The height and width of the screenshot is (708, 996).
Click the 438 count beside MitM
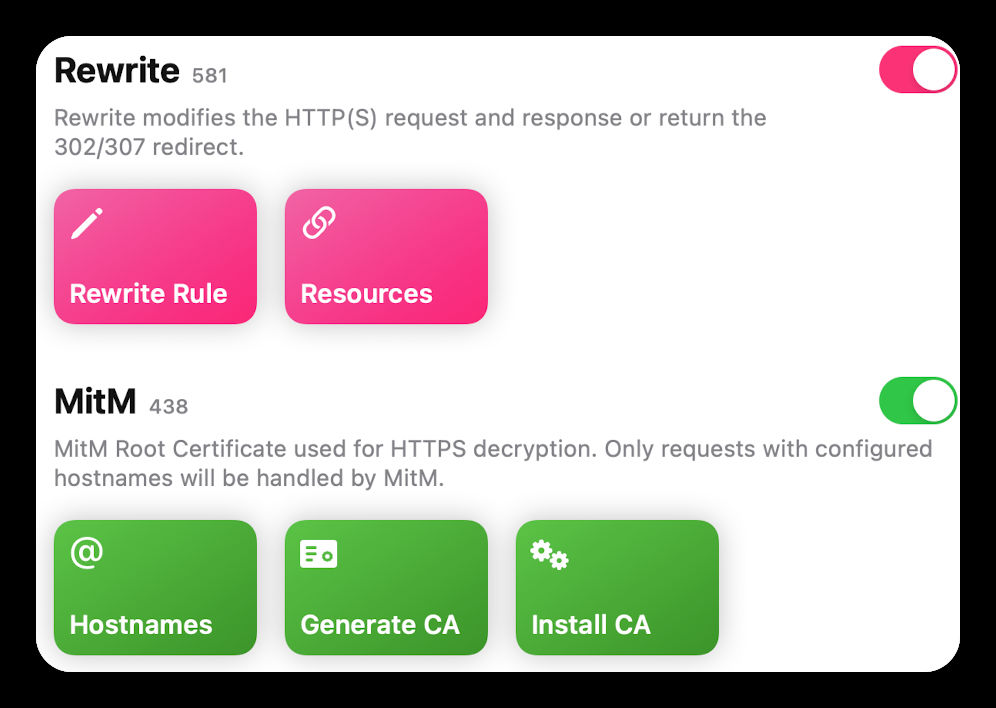pyautogui.click(x=168, y=407)
